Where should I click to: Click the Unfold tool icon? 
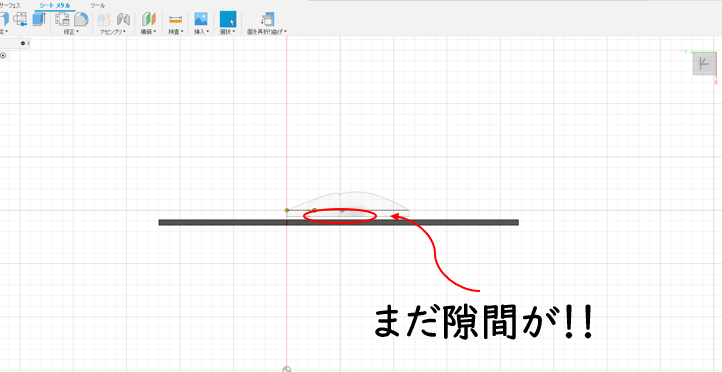(20, 19)
